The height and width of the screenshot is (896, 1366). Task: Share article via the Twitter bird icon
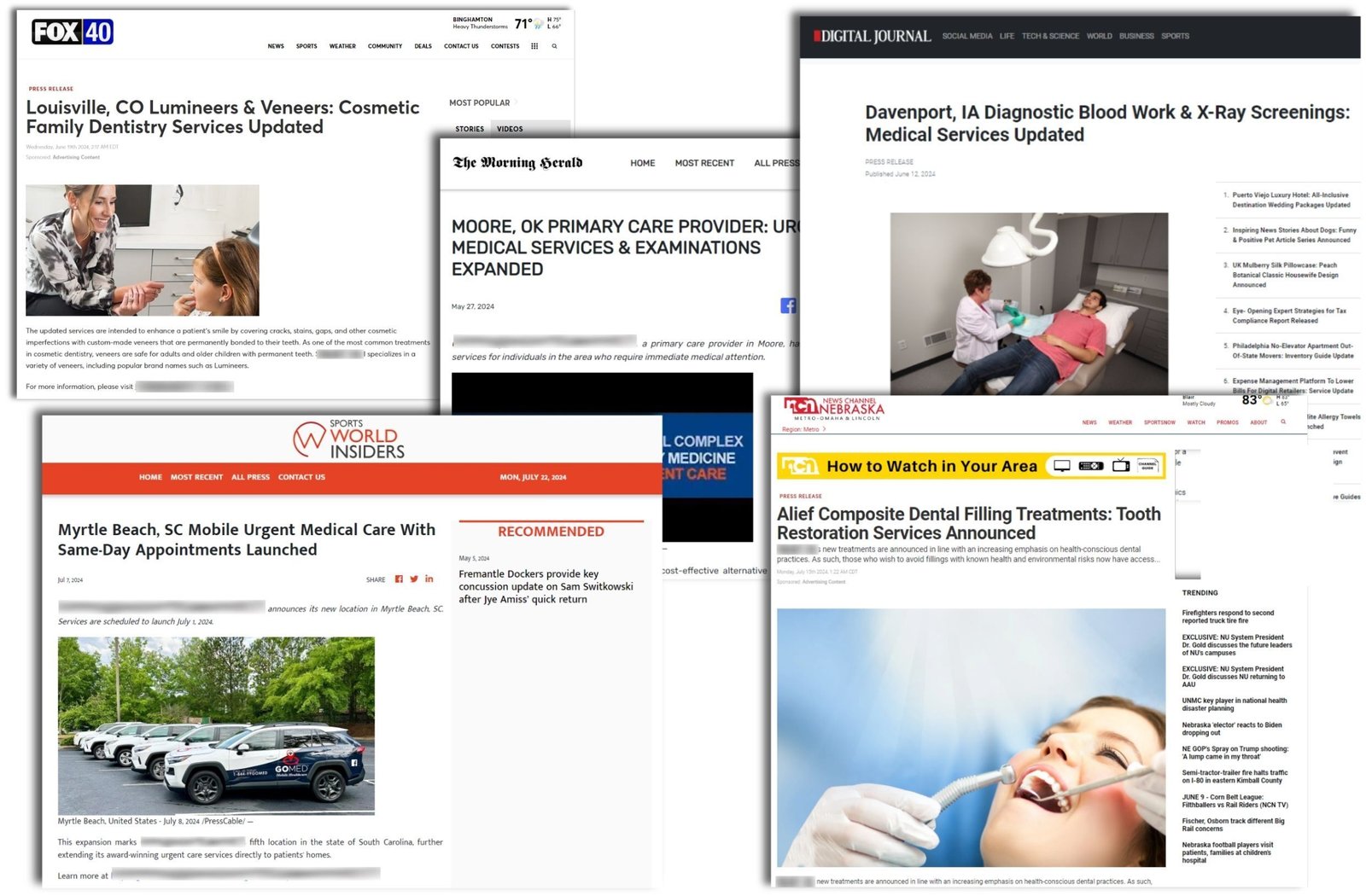(x=414, y=579)
